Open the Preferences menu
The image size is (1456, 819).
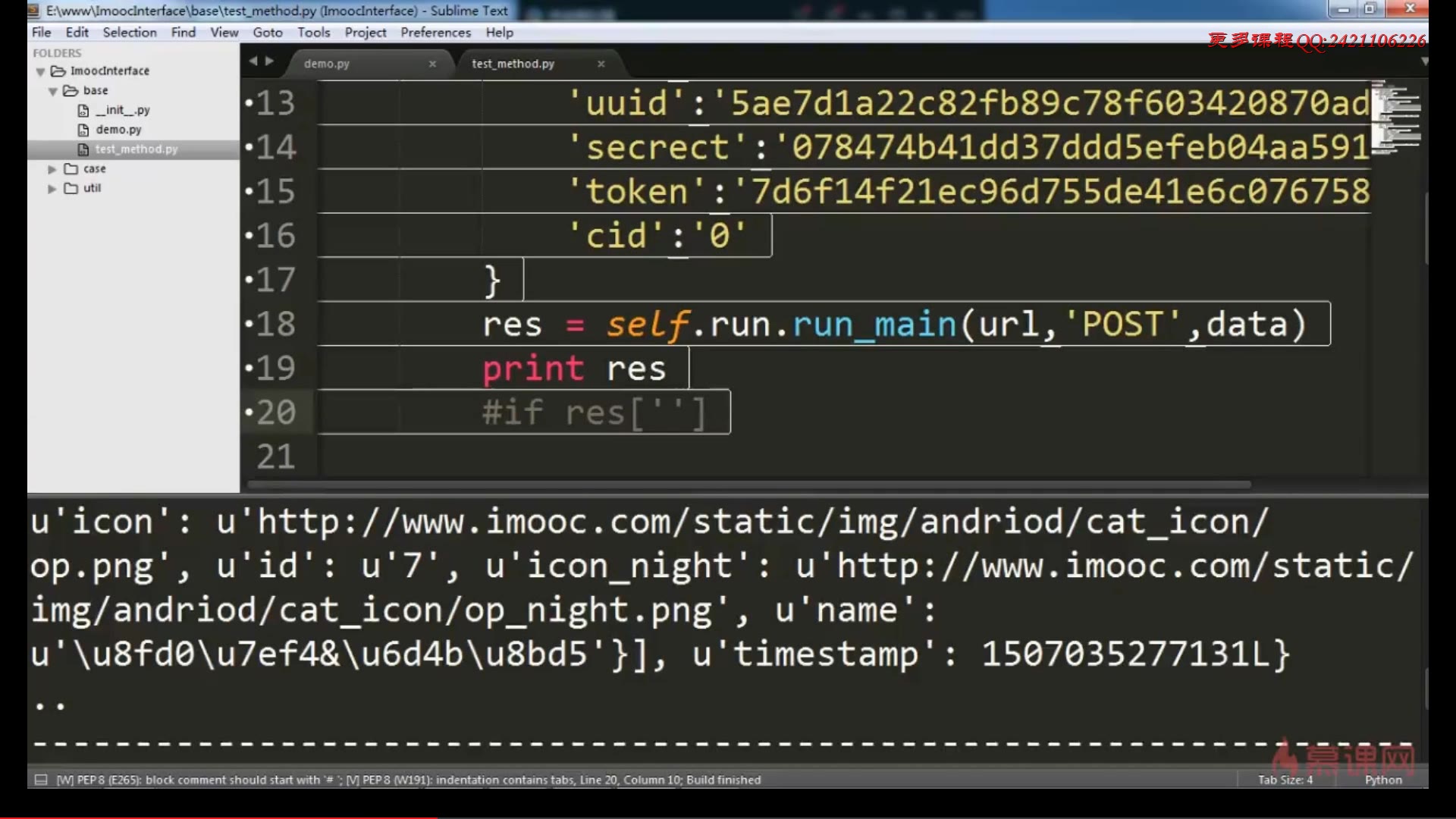pos(435,33)
